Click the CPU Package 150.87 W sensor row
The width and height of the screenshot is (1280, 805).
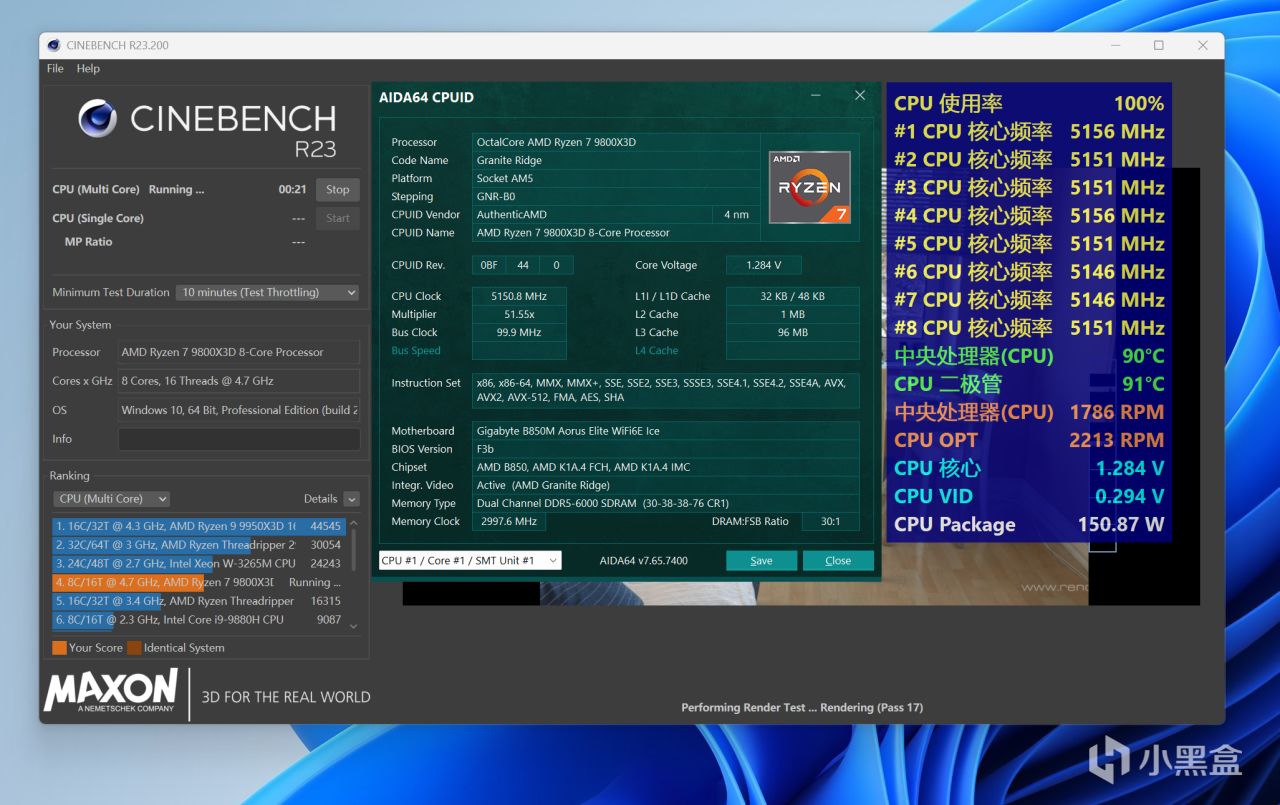[x=1029, y=524]
